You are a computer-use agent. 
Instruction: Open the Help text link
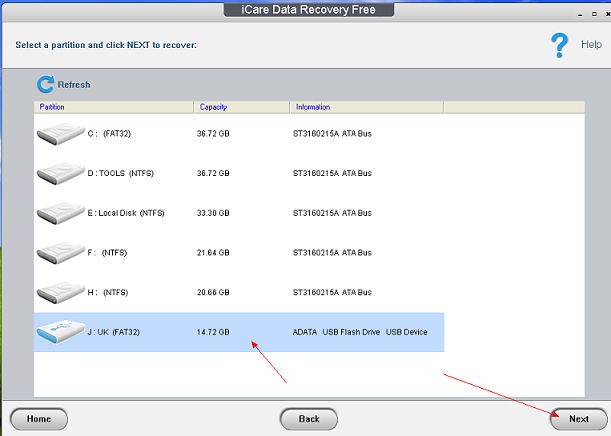point(591,45)
